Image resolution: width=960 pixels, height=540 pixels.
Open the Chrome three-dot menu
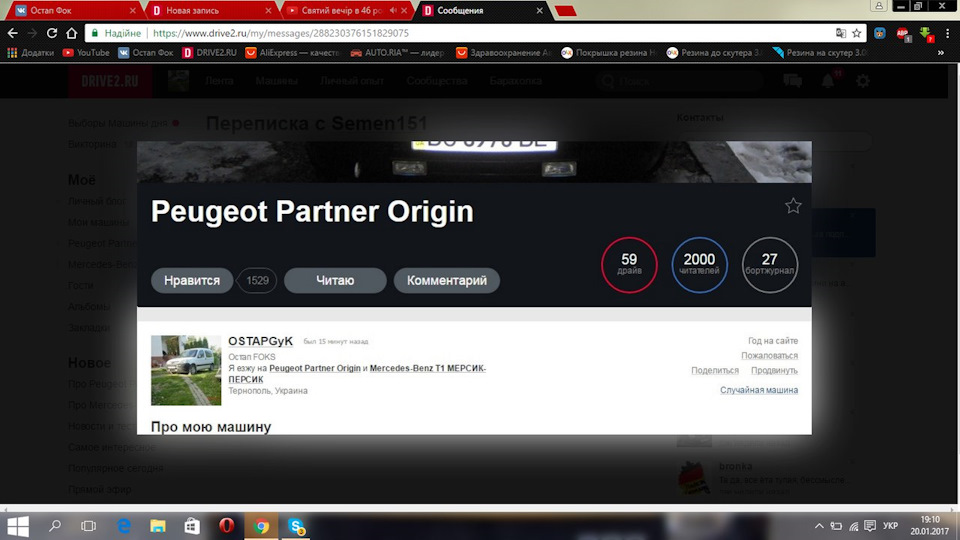pos(947,33)
